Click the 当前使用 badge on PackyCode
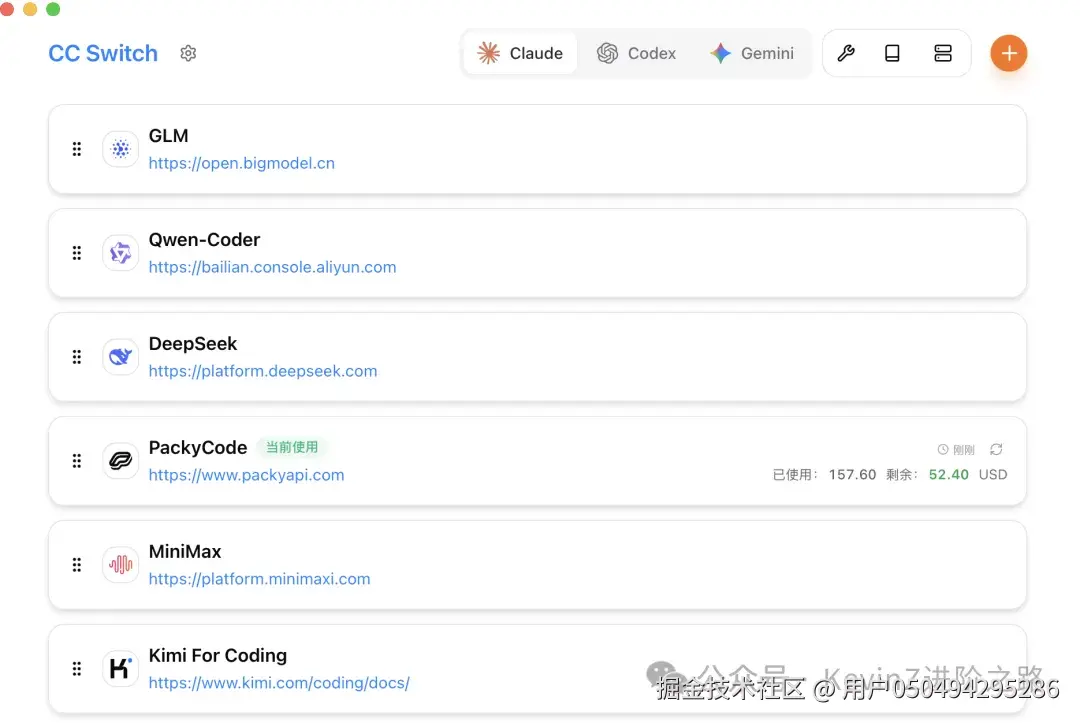 (292, 448)
